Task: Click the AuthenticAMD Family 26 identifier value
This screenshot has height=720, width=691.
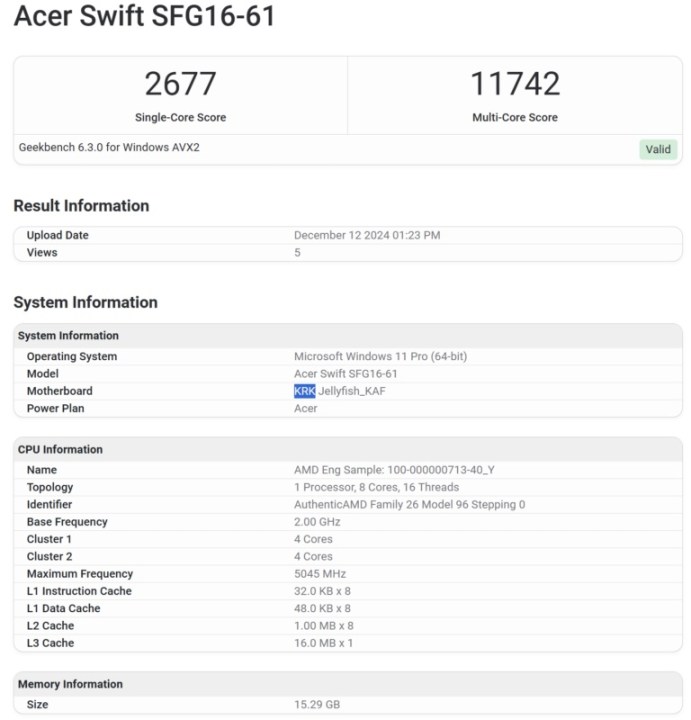Action: pos(409,505)
